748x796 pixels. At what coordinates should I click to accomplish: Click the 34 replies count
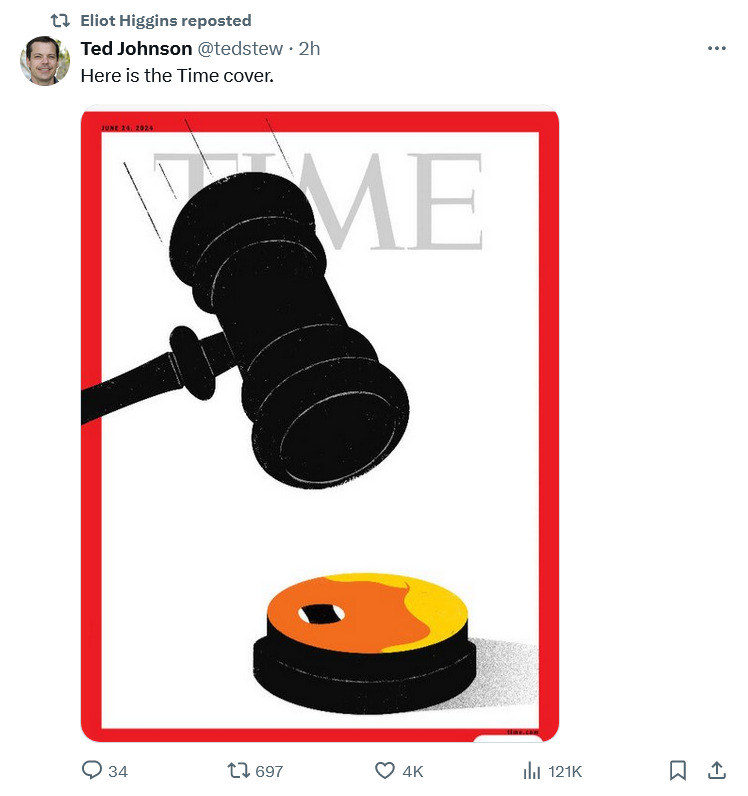[118, 772]
